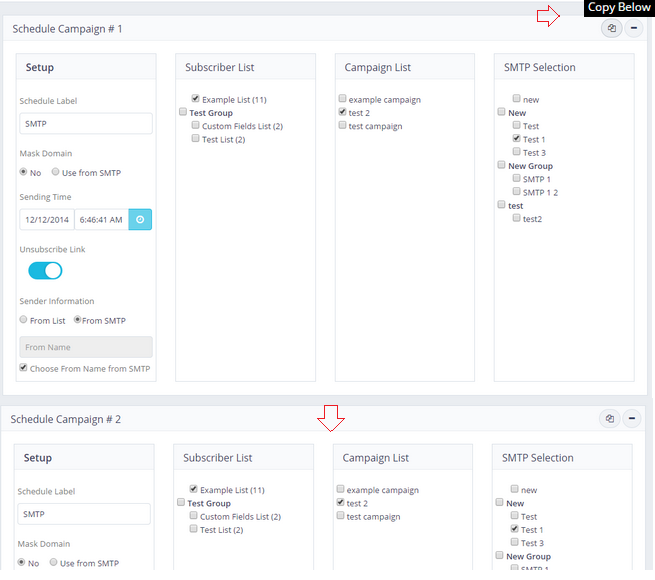Screen dimensions: 655x580
Task: Click the sending time field 6:46:41 AM
Action: pos(101,219)
